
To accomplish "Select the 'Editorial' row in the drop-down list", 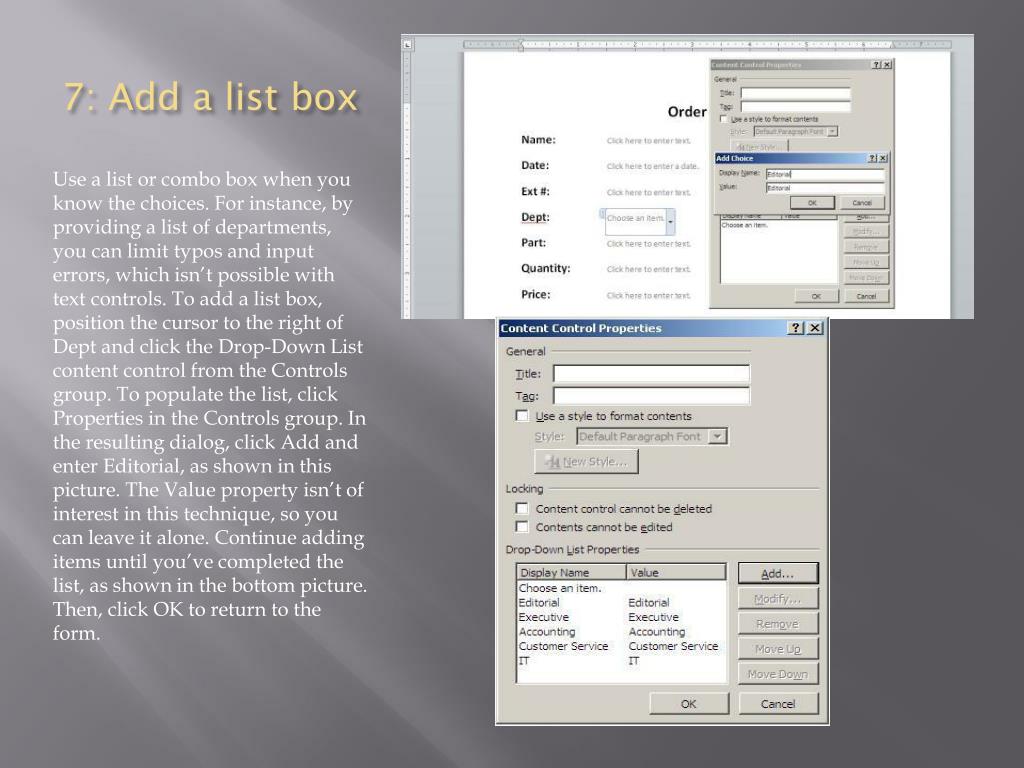I will coord(621,602).
